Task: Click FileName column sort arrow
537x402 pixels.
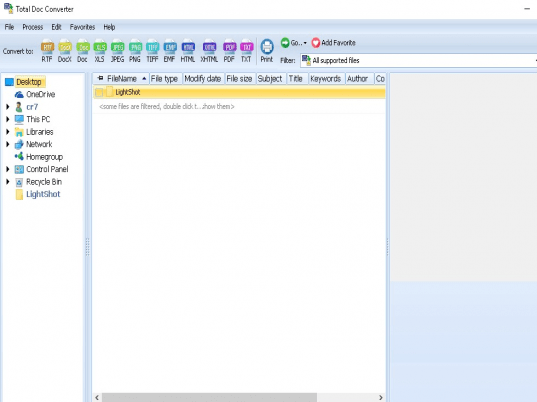Action: pos(144,79)
